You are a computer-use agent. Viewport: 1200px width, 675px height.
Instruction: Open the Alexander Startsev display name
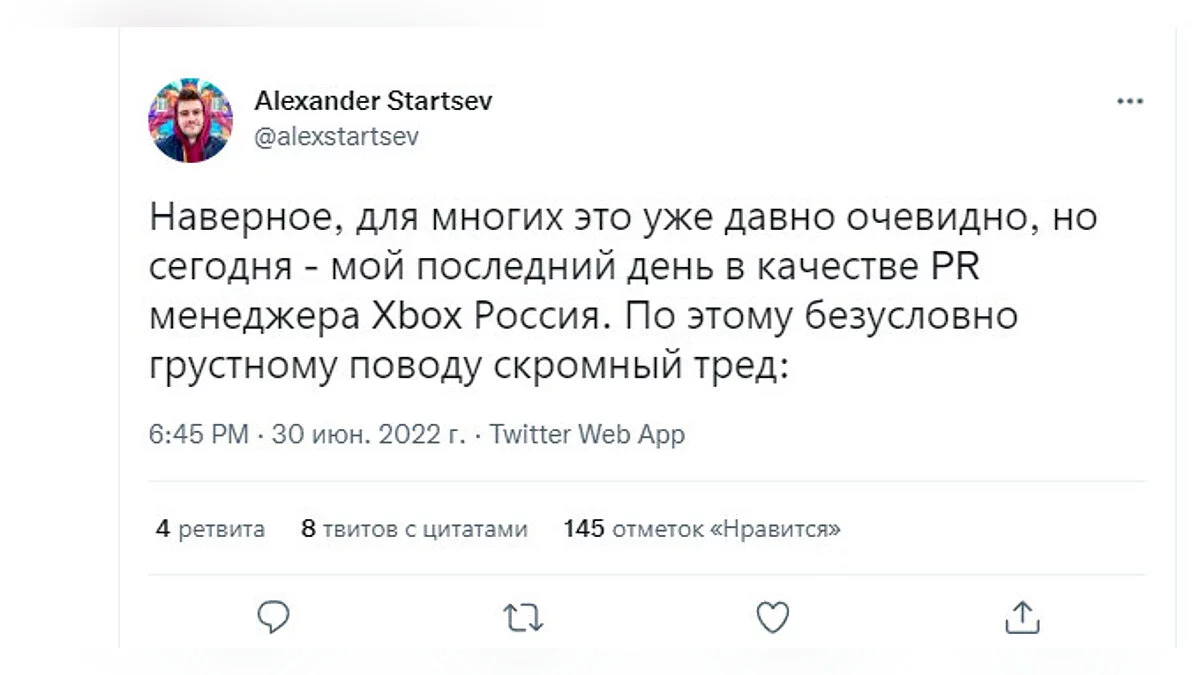(x=373, y=101)
